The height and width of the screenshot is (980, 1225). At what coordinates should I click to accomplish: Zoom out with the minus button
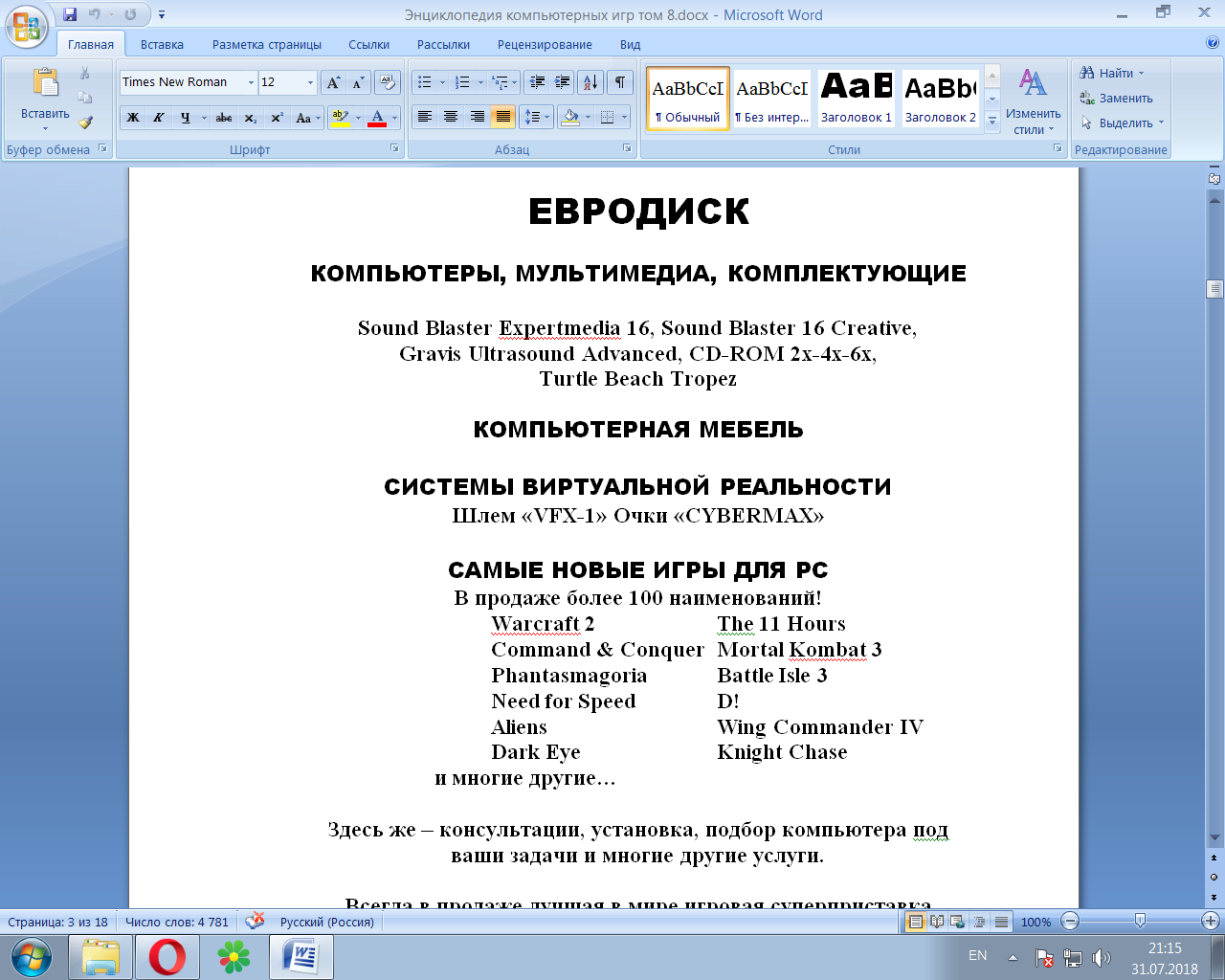1071,922
